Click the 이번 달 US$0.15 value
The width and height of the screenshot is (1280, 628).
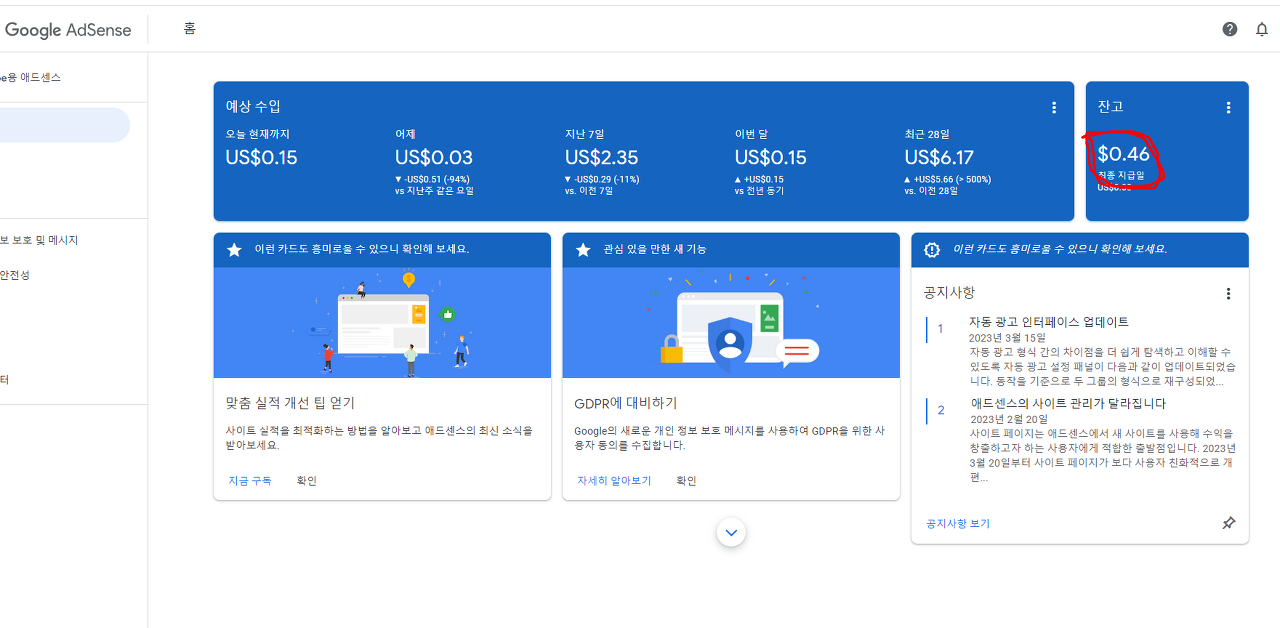coord(771,158)
